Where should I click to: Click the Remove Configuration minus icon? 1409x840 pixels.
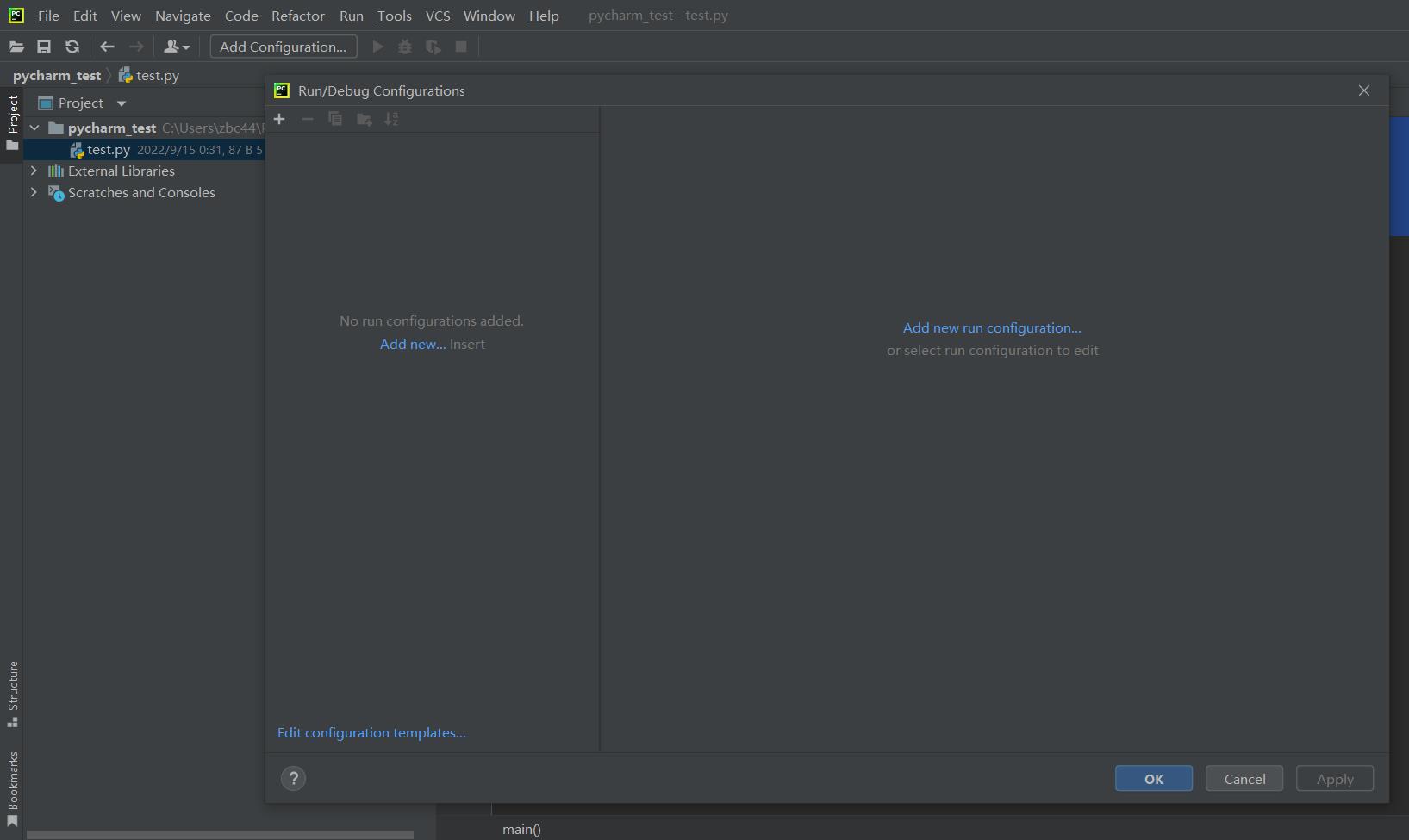pyautogui.click(x=308, y=119)
